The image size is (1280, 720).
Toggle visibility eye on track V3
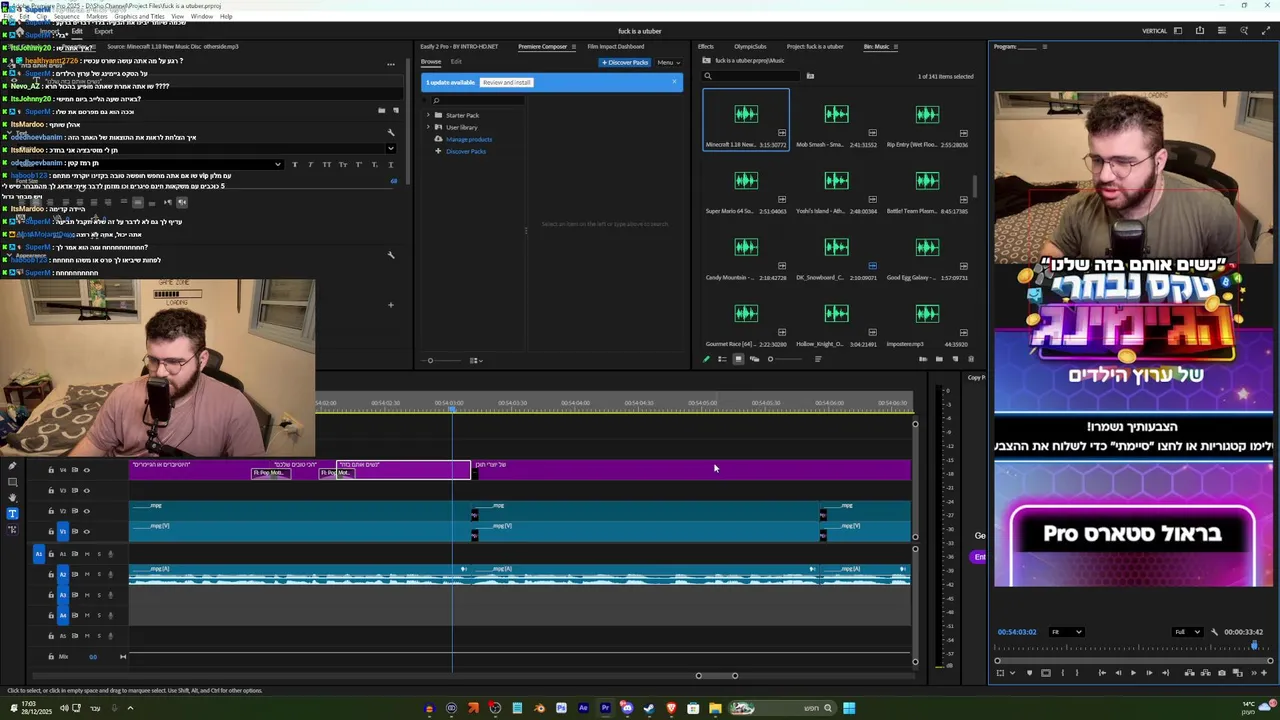tap(87, 490)
